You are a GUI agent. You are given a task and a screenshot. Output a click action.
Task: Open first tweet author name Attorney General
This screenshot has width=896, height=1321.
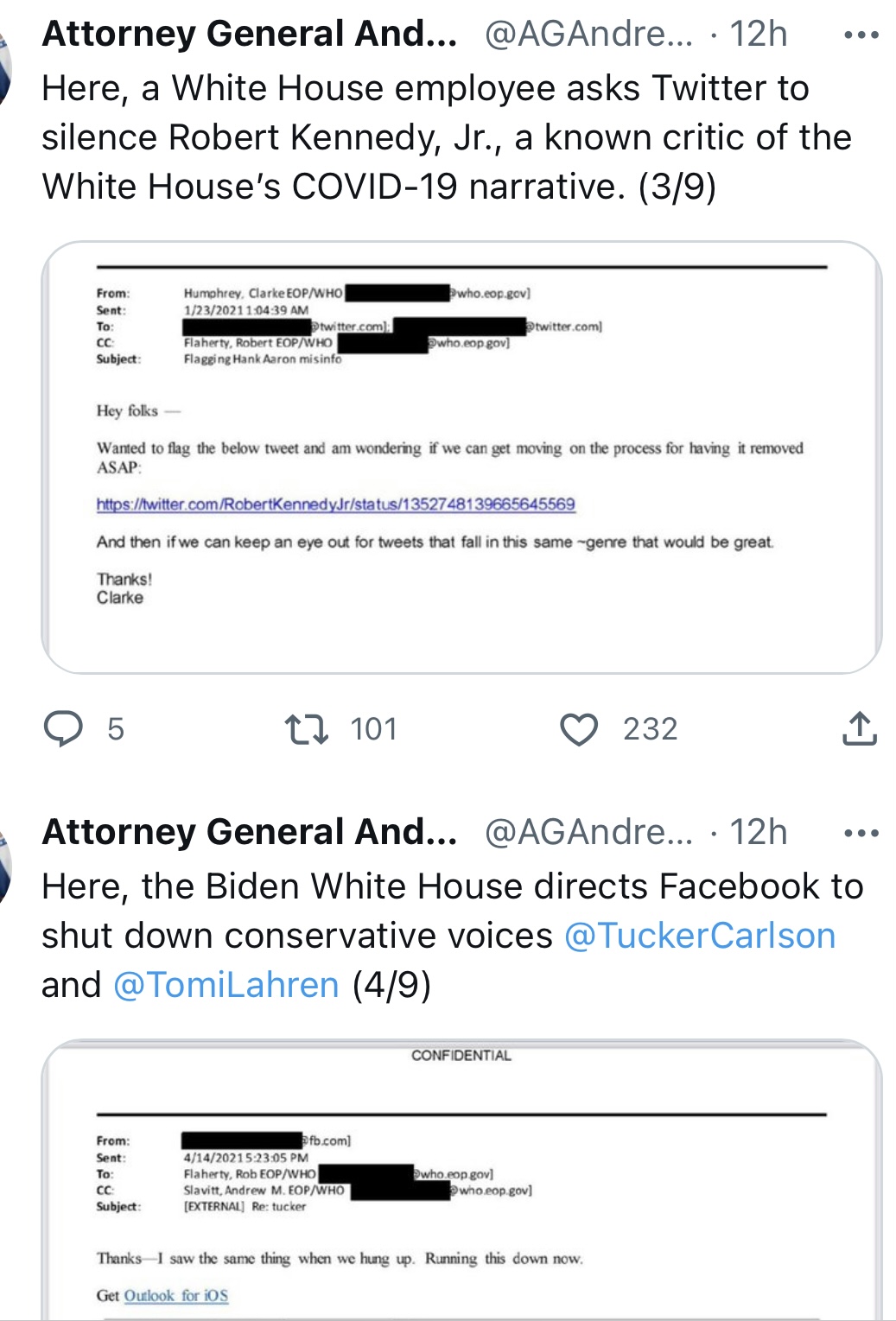(250, 34)
